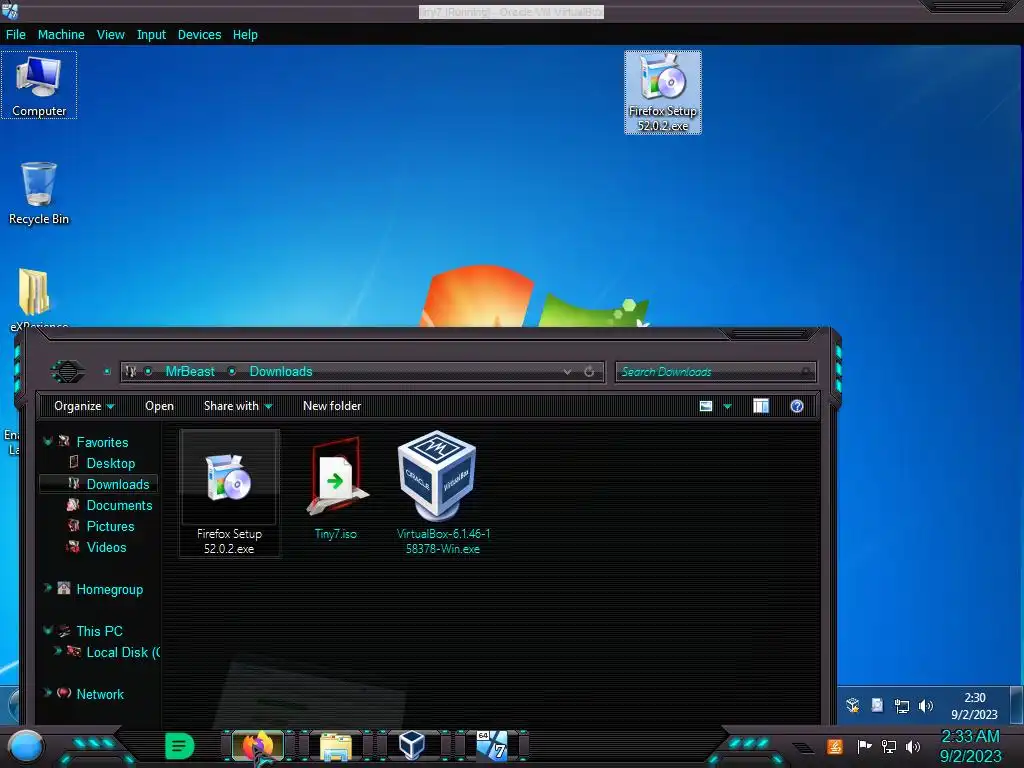The image size is (1024, 768).
Task: Click the Downloads breadcrumb in address bar
Action: click(x=281, y=372)
